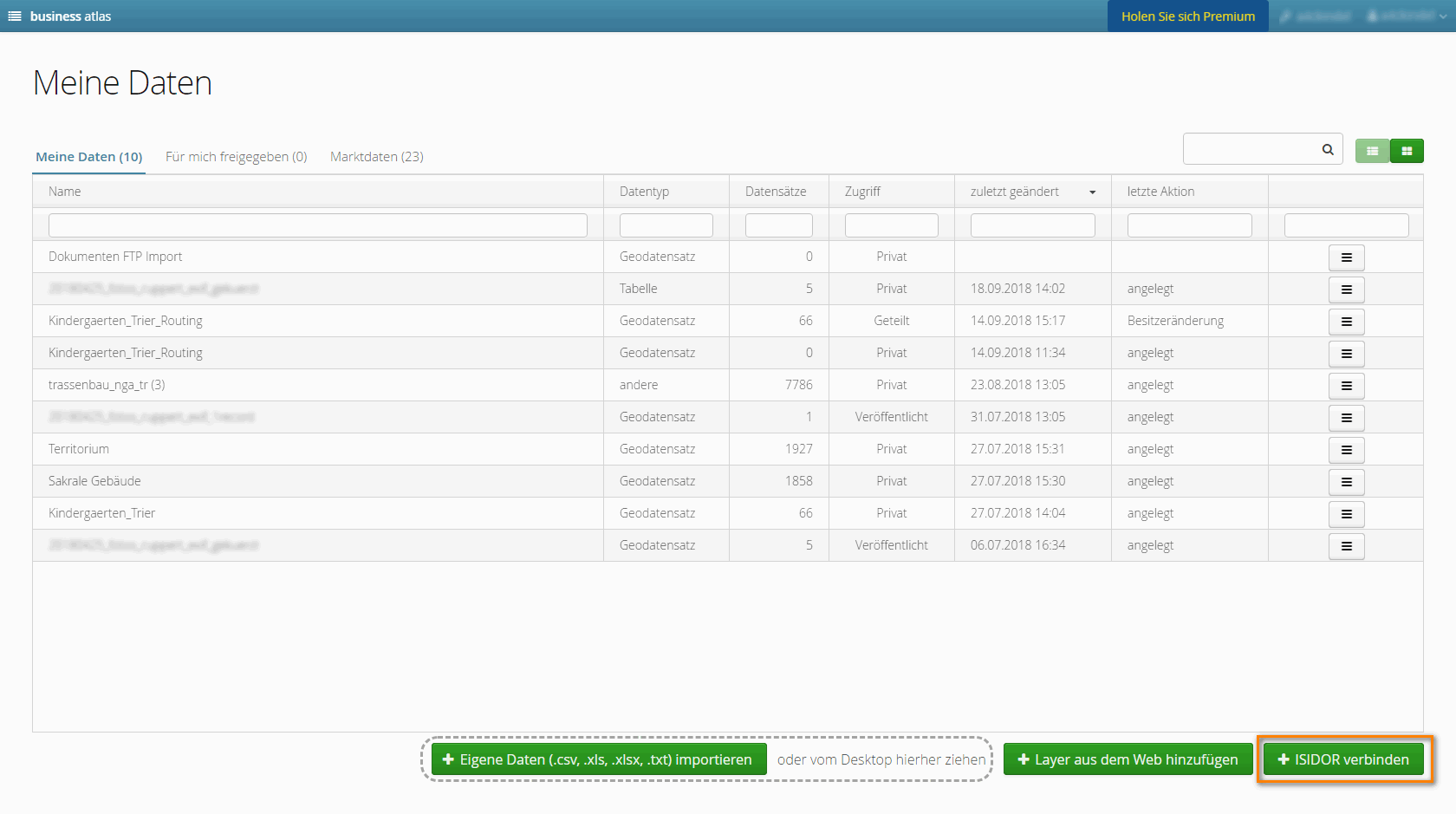Focus the filter field above the action menus
This screenshot has height=814, width=1456.
point(1346,225)
